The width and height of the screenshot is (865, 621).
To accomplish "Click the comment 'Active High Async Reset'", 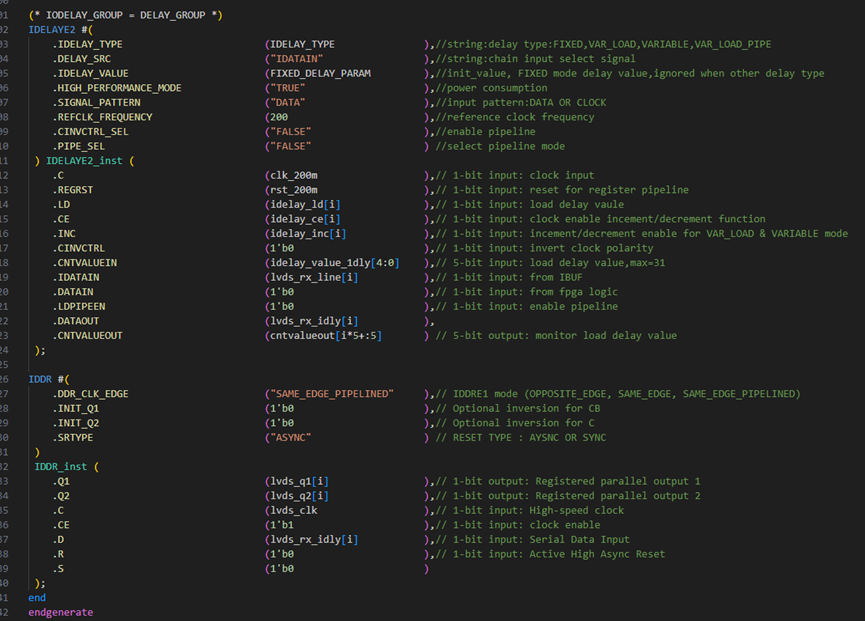I will tap(597, 554).
